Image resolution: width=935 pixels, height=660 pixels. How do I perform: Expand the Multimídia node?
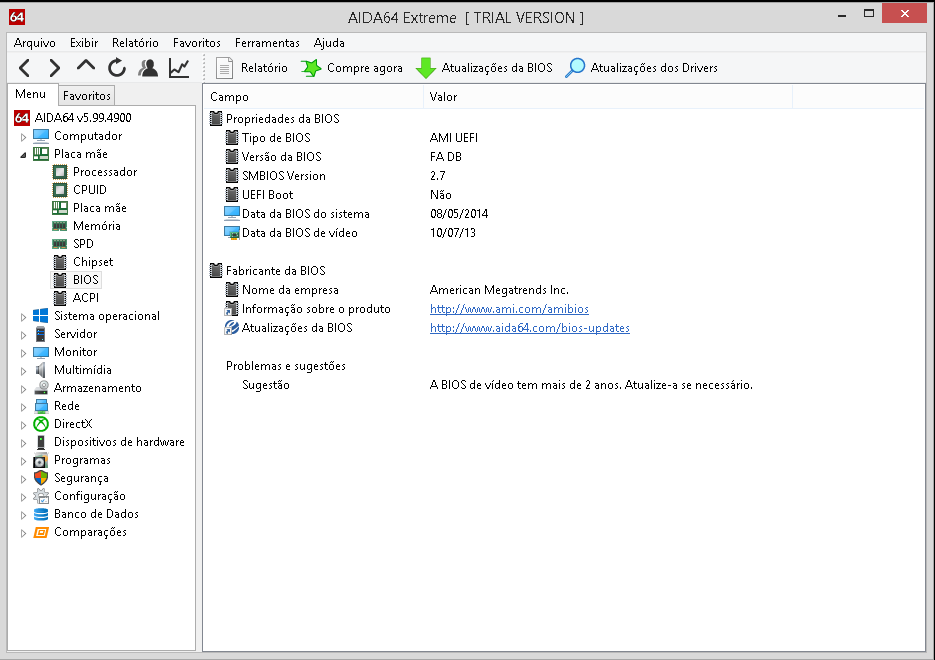click(x=23, y=371)
